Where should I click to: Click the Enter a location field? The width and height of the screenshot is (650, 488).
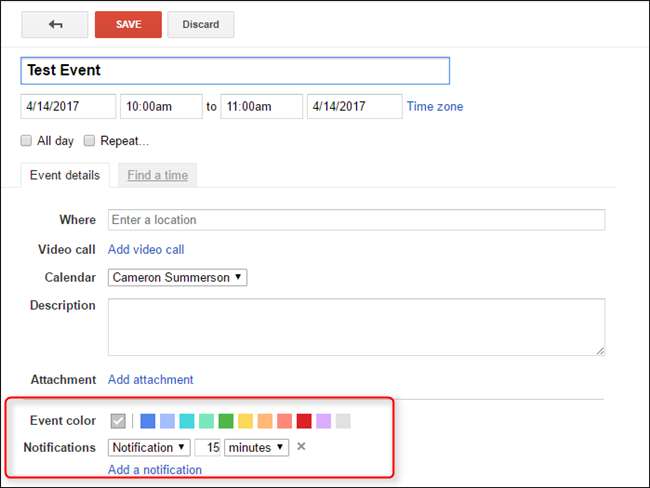pos(356,220)
